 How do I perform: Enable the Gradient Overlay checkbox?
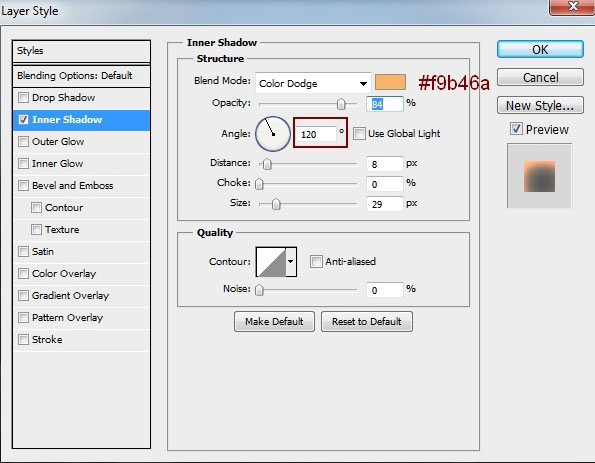24,296
